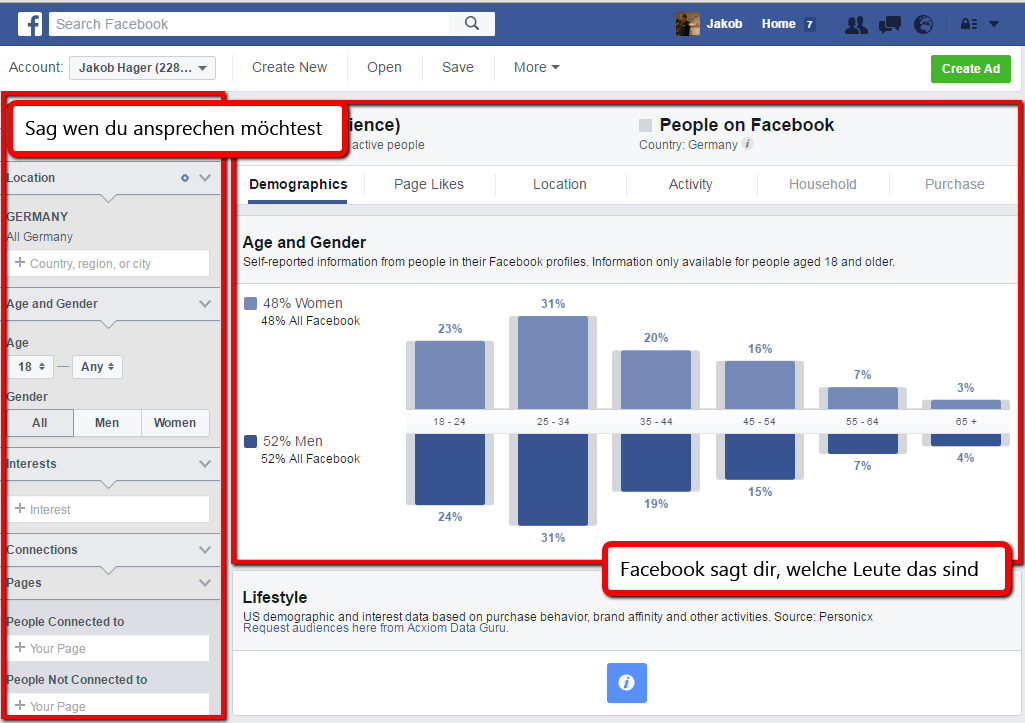The width and height of the screenshot is (1025, 723).
Task: Switch to the Purchase tab
Action: 954,184
